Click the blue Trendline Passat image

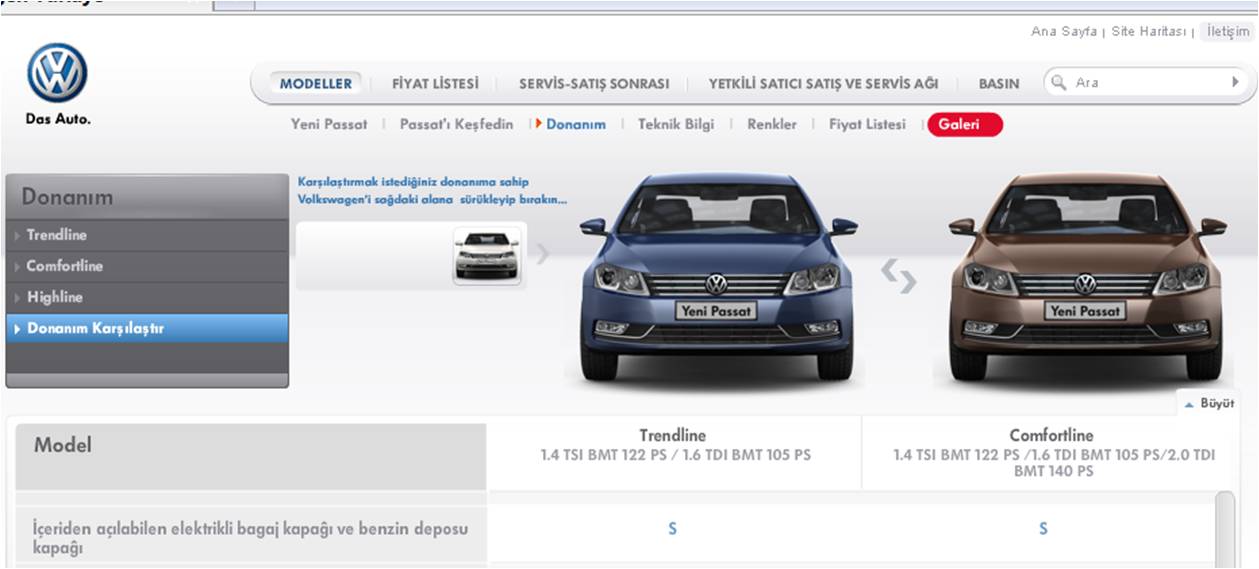click(716, 276)
